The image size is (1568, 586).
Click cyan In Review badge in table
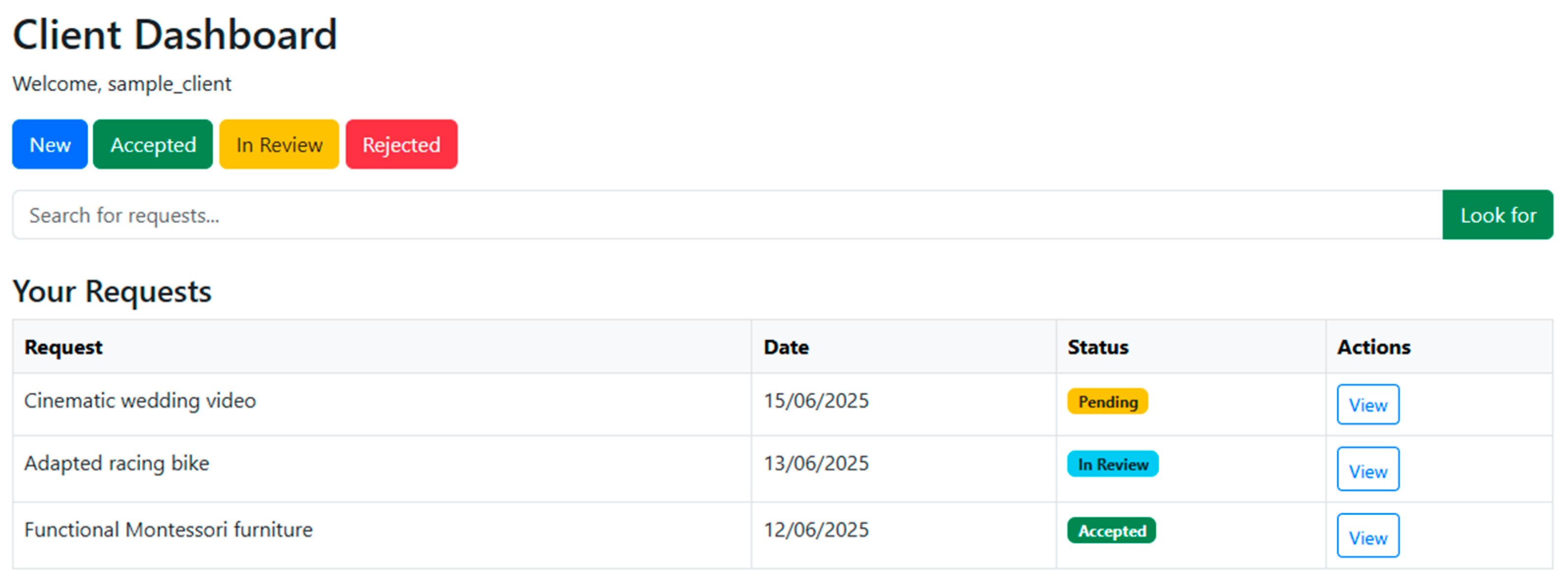(1112, 465)
